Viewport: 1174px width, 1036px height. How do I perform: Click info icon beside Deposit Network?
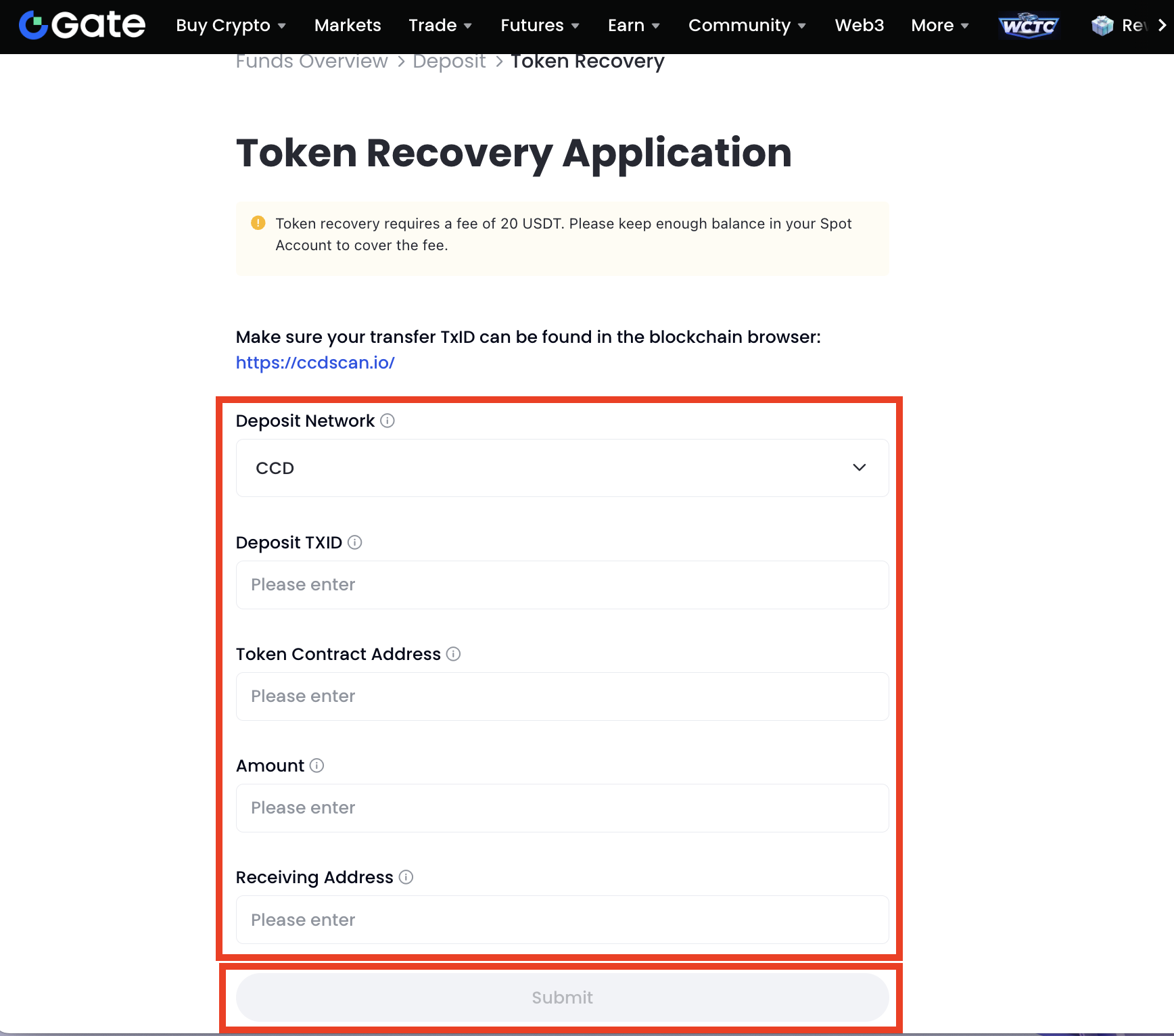coord(388,421)
